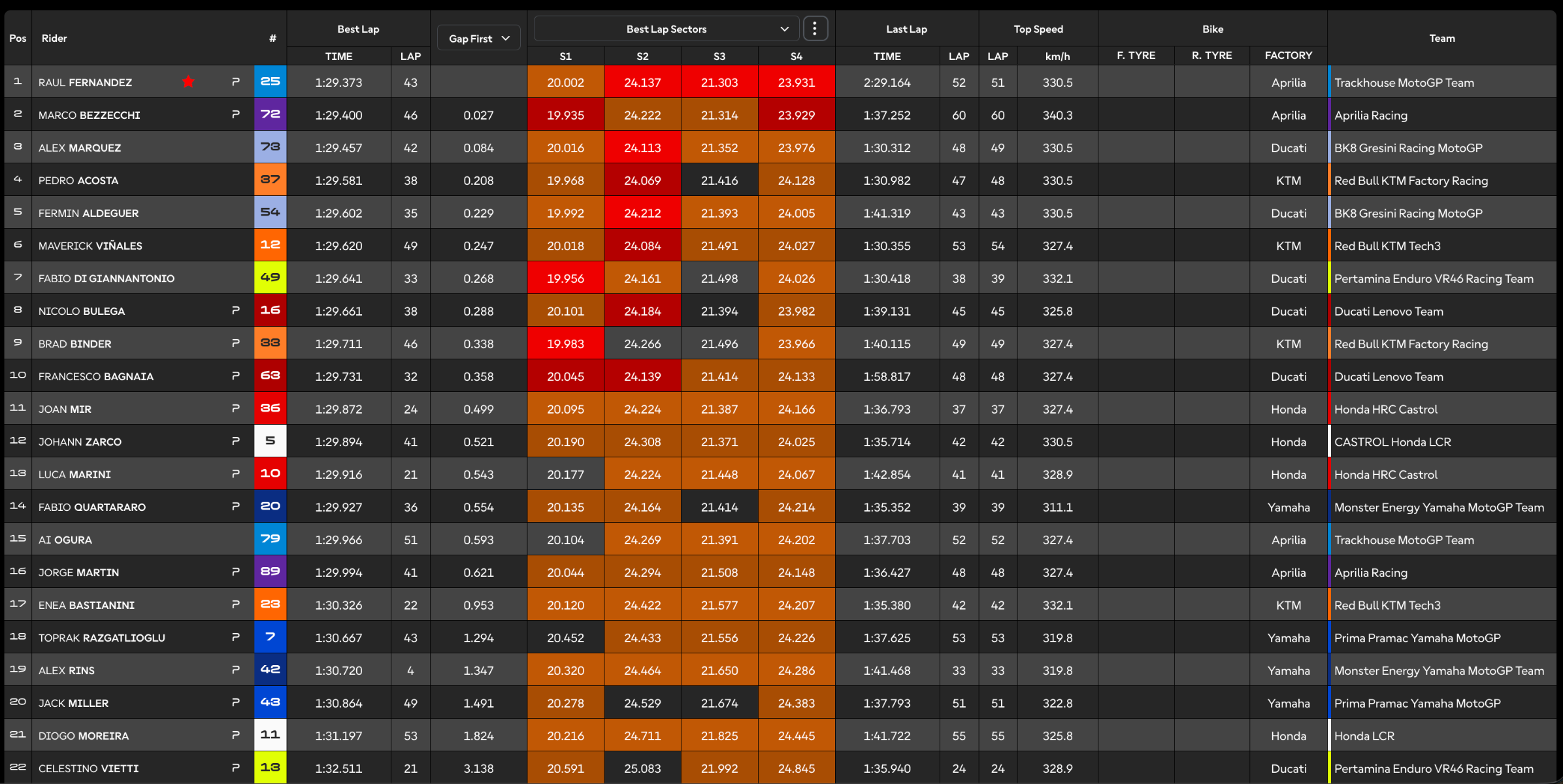Click the pit icon in Celestino Vietti's row
The width and height of the screenshot is (1563, 784).
[x=236, y=768]
